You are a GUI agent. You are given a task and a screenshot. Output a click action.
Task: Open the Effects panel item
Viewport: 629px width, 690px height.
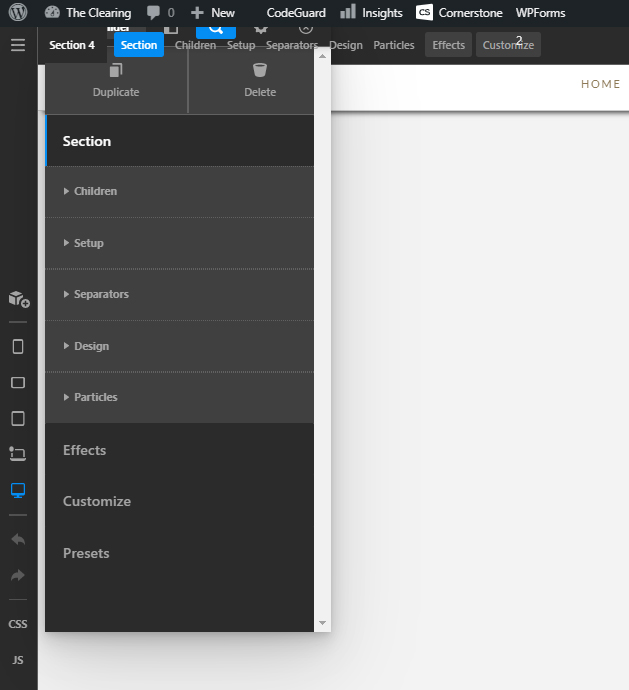click(85, 450)
